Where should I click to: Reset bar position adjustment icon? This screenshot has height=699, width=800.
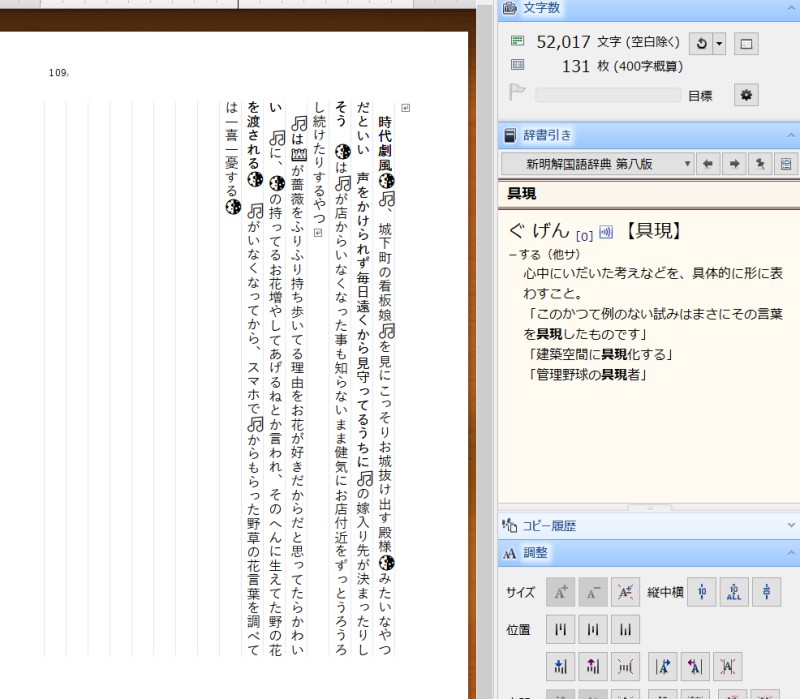[x=626, y=666]
